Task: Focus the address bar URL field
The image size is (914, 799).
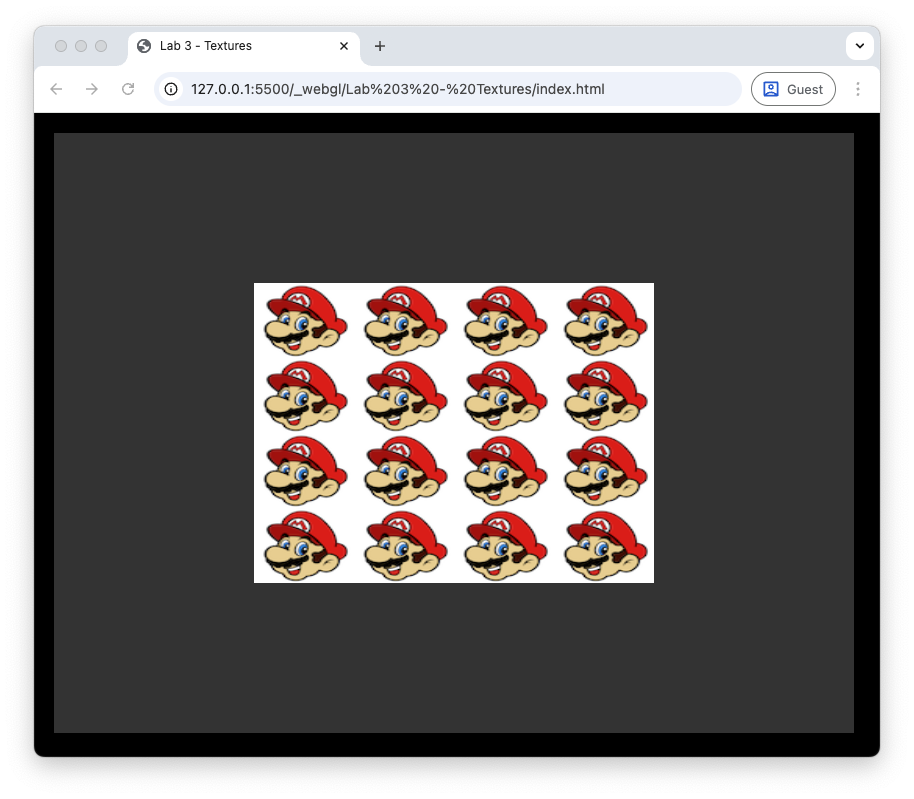Action: click(450, 89)
